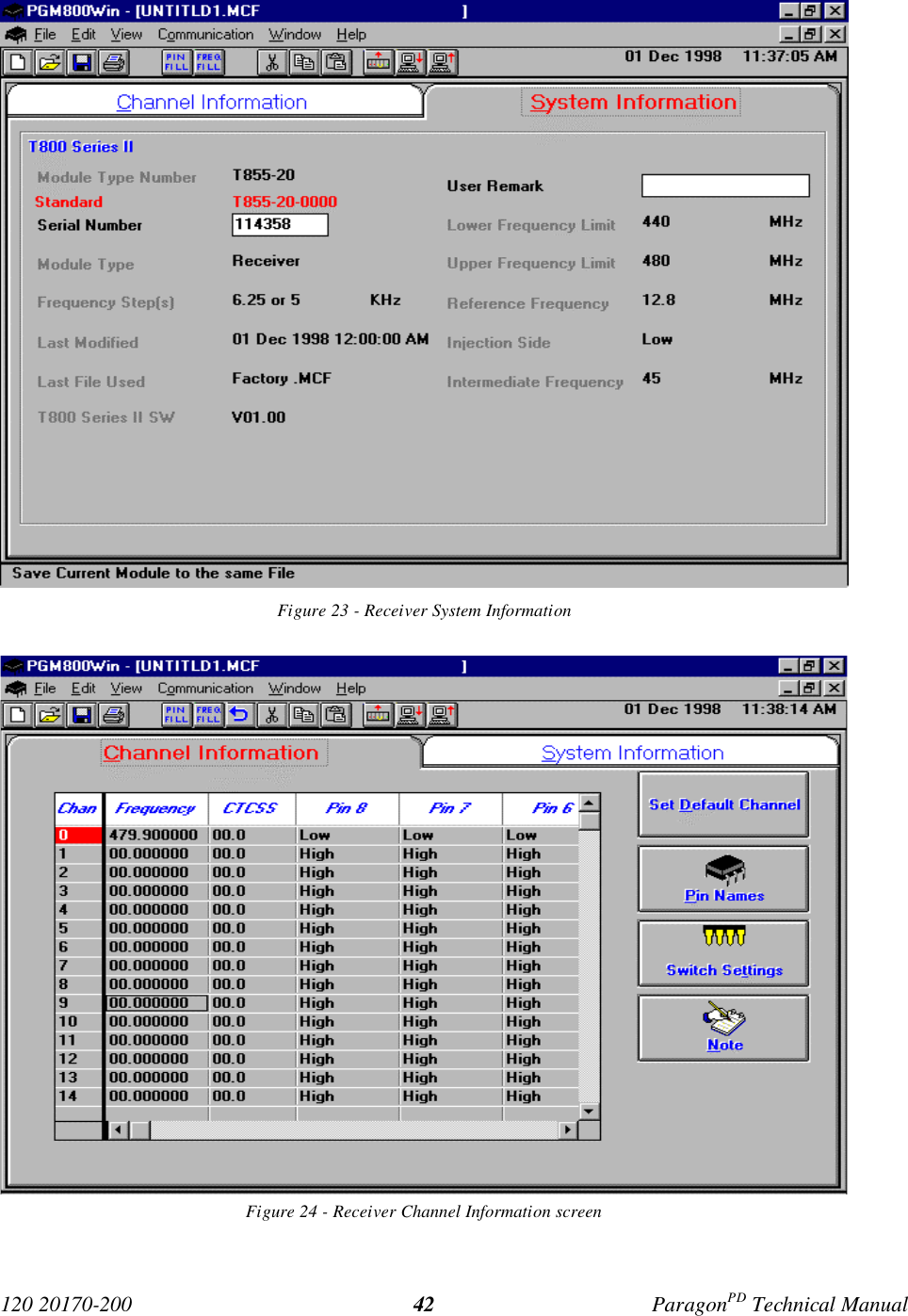This screenshot has width=908, height=1316.
Task: Open the Communication menu in the Figure 23 window
Action: tap(205, 35)
